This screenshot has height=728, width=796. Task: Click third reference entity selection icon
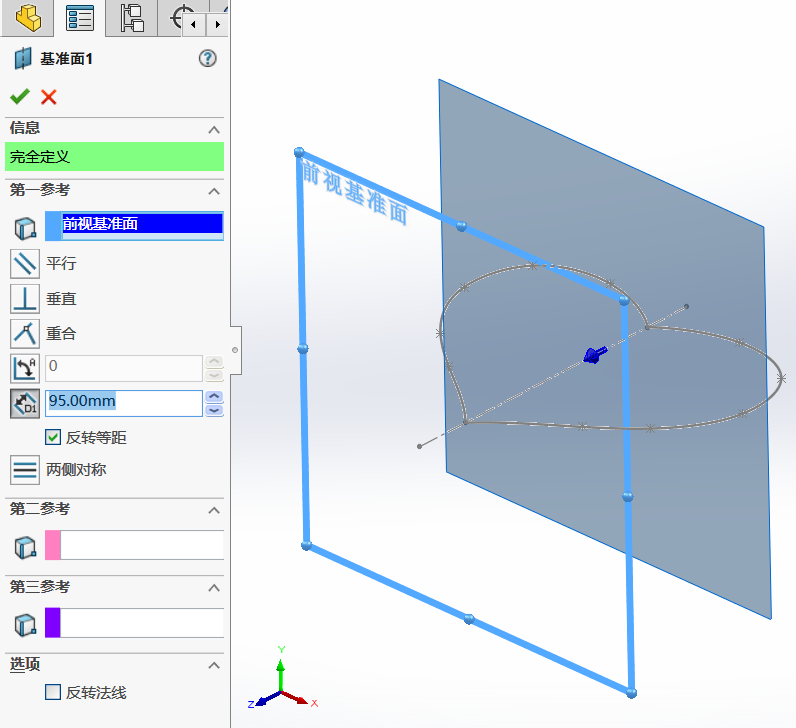click(x=25, y=625)
